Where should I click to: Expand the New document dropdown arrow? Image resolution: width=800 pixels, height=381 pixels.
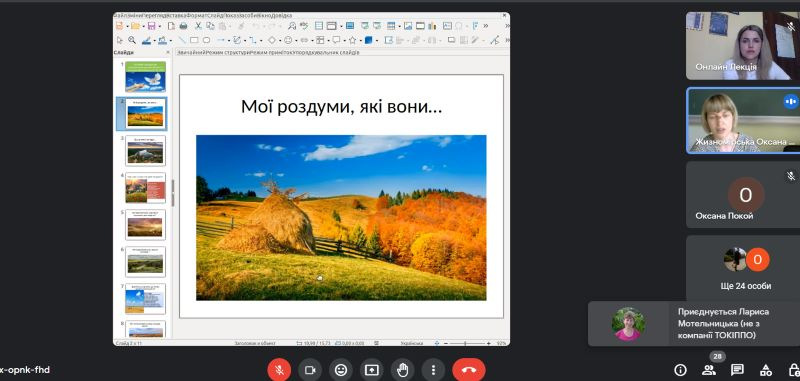coord(128,27)
